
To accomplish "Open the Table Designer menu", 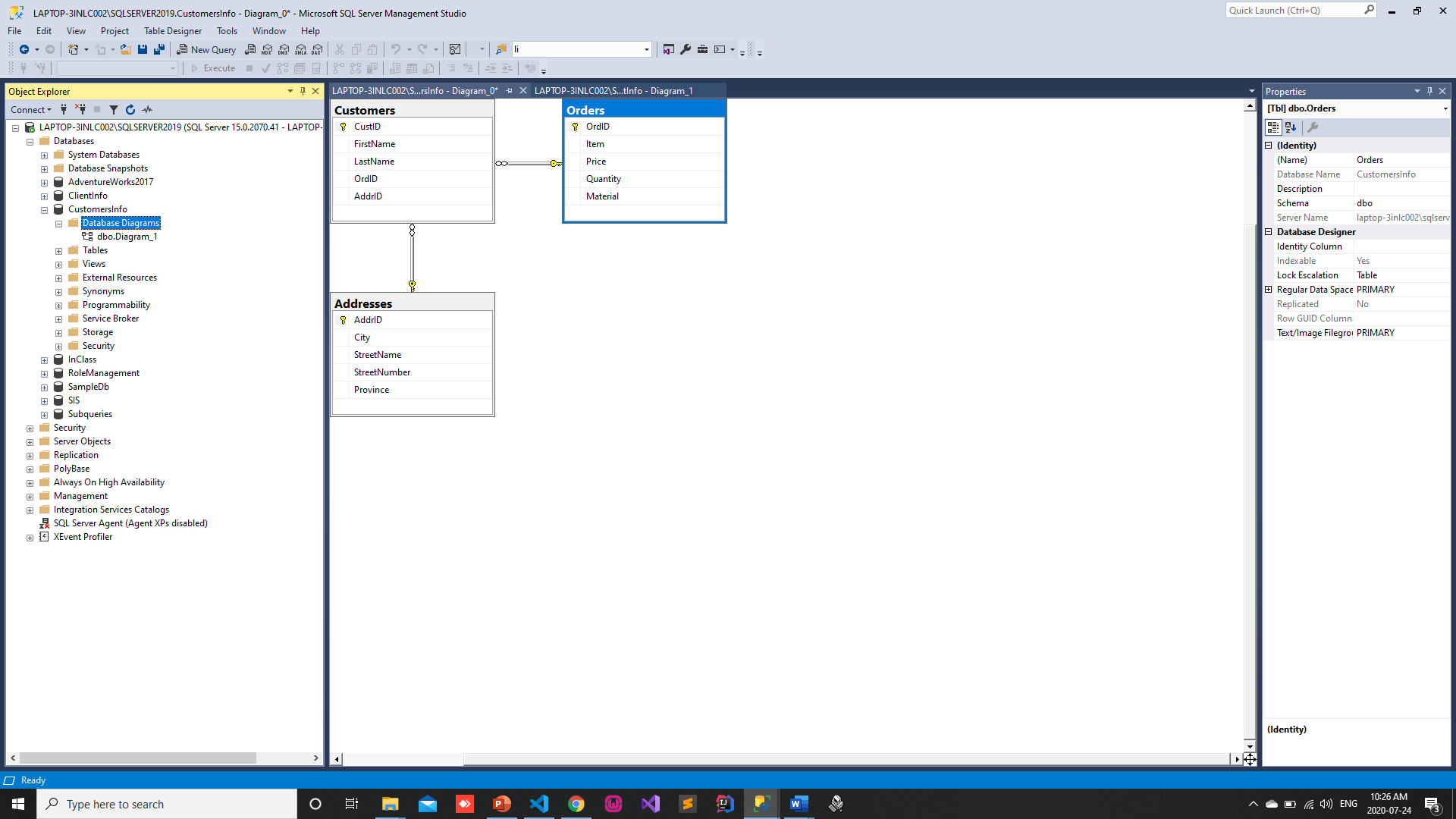I will (173, 31).
